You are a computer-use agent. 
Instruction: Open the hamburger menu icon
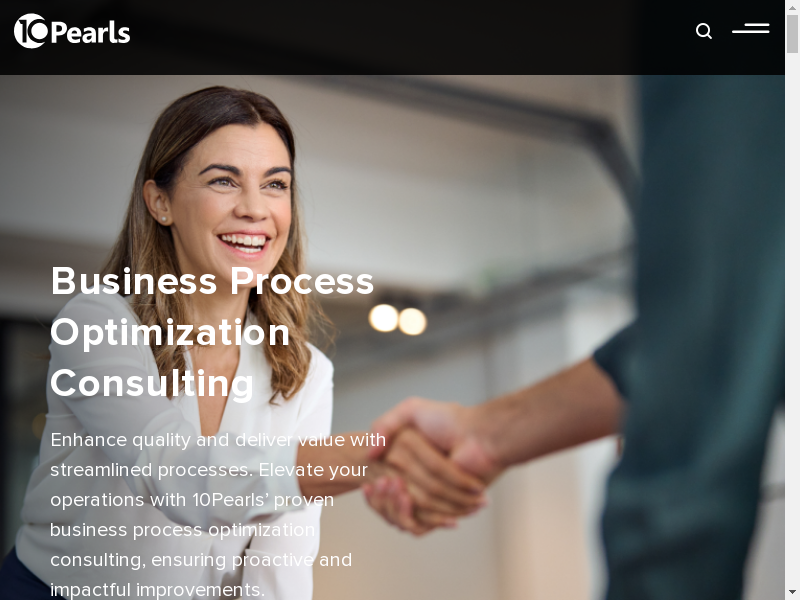tap(751, 28)
